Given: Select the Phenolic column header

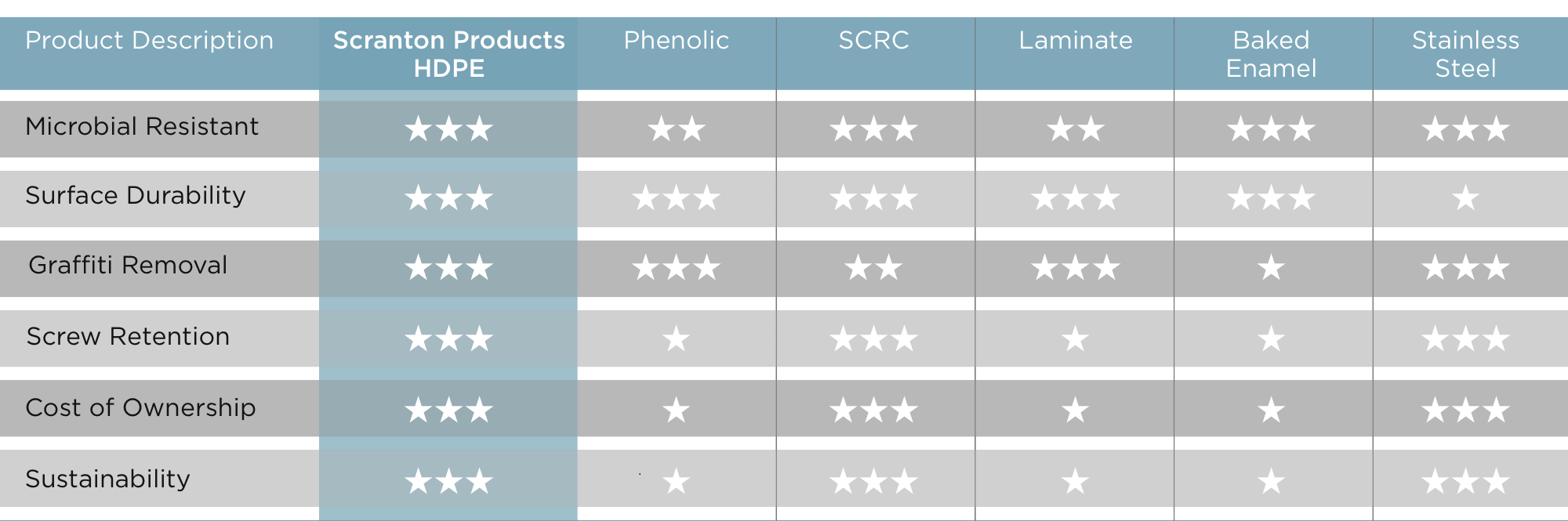Looking at the screenshot, I should (x=676, y=40).
